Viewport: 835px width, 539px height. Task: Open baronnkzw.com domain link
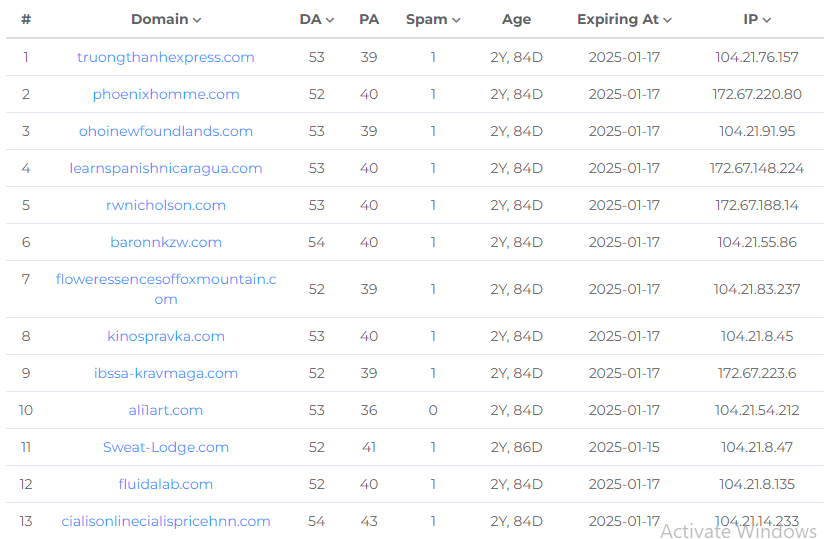point(166,242)
